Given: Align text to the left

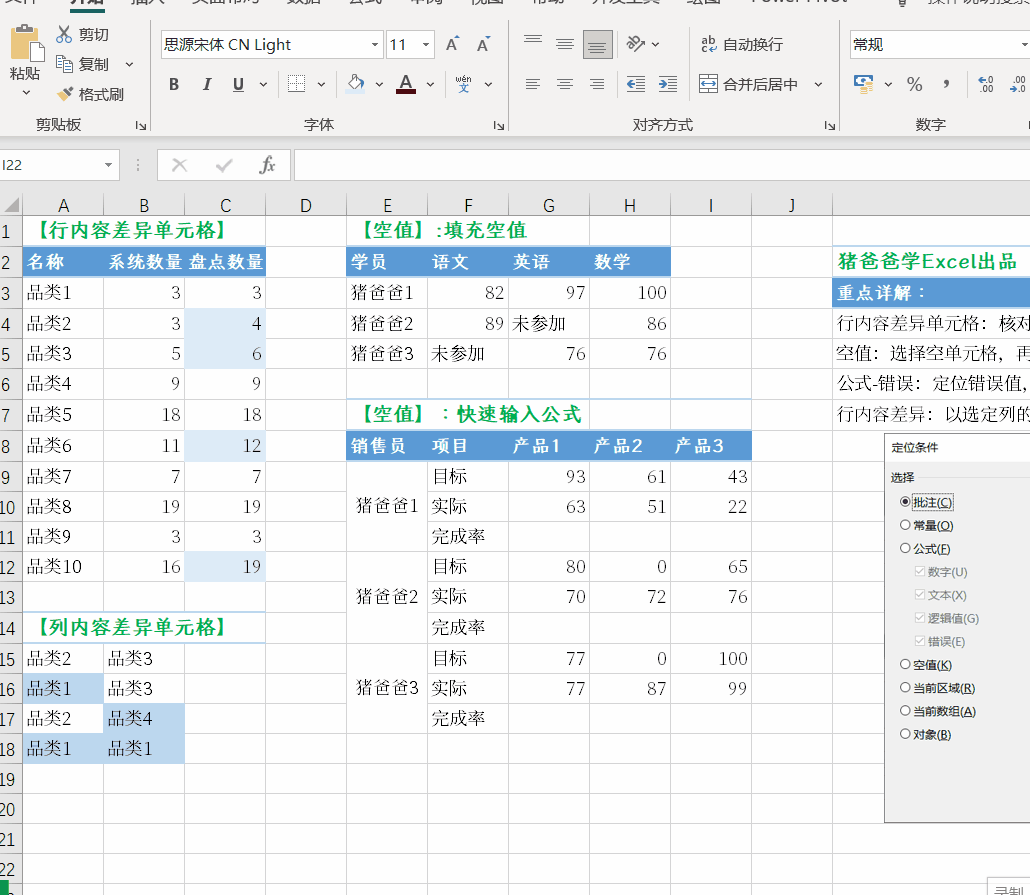Looking at the screenshot, I should point(533,84).
